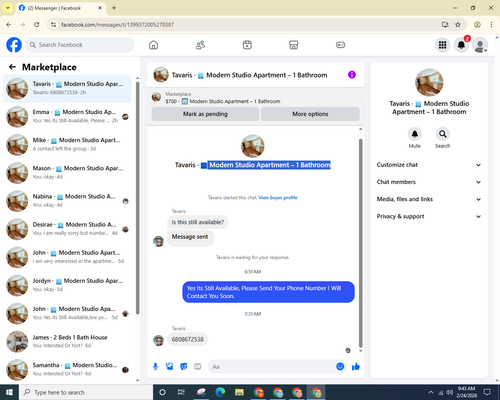Image resolution: width=500 pixels, height=400 pixels.
Task: Expand Privacy & support section
Action: [x=429, y=217]
